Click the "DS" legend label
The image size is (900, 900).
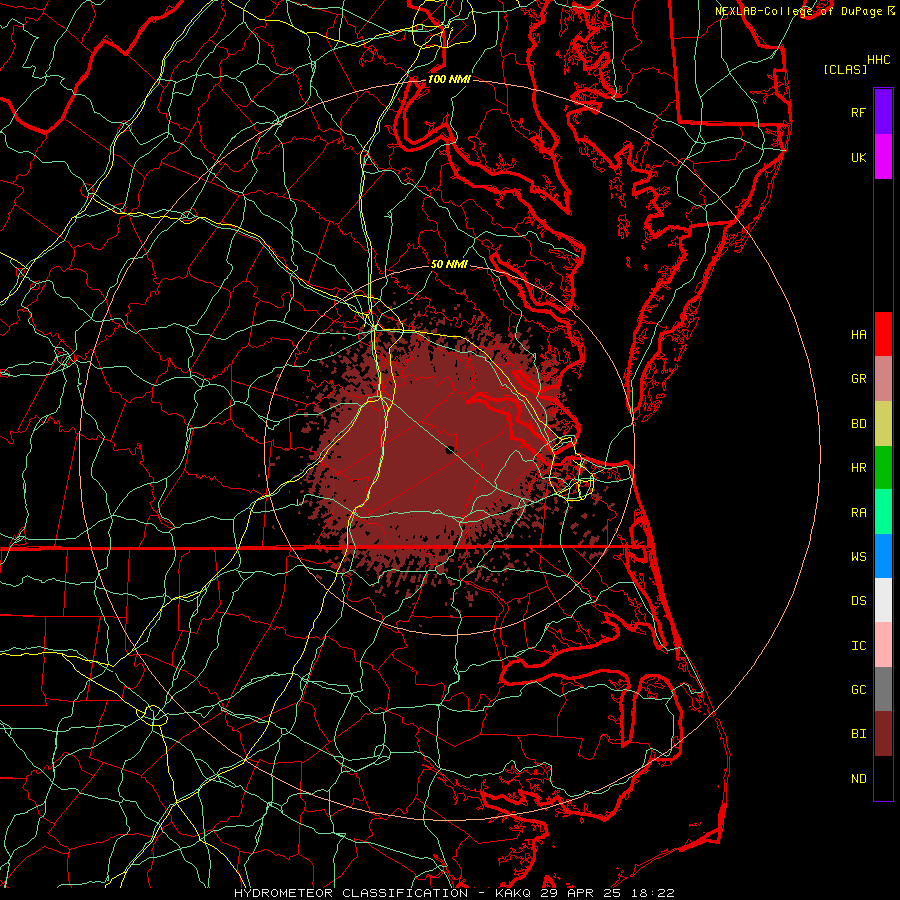tap(858, 601)
